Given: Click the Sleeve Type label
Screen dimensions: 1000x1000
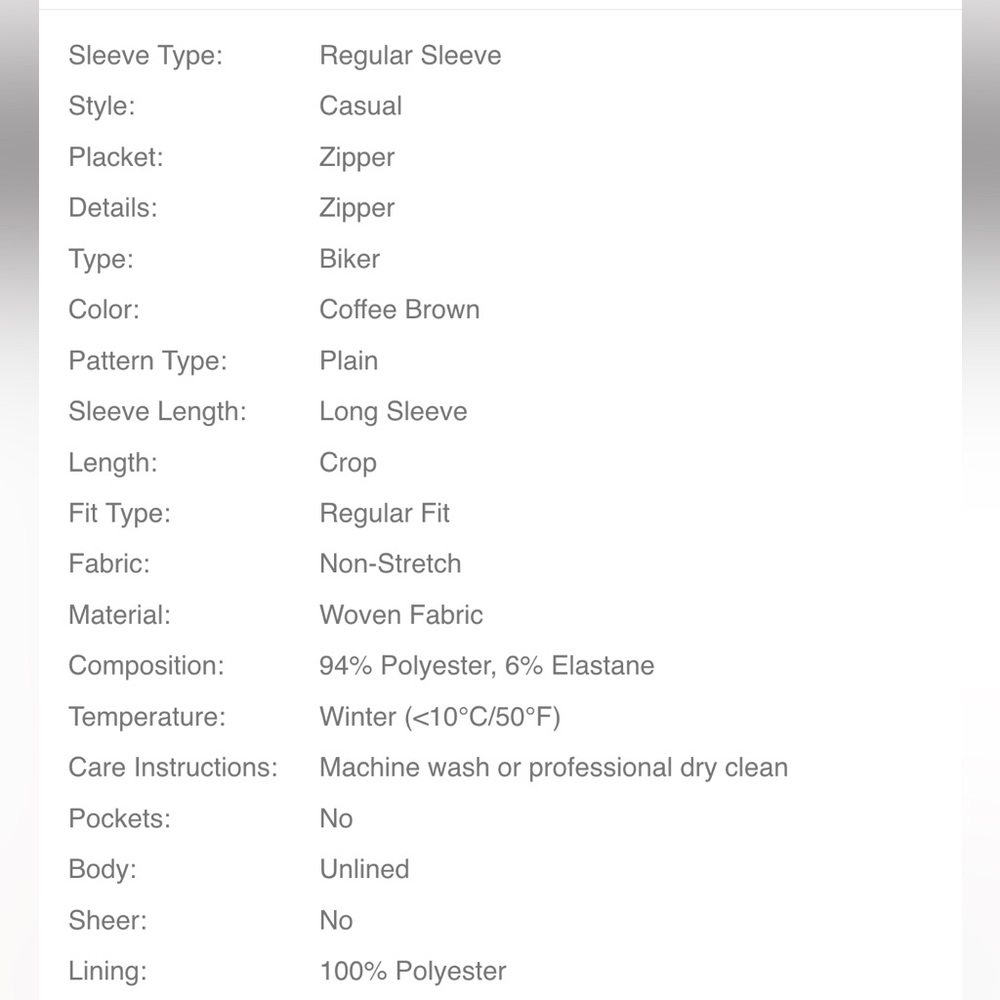Looking at the screenshot, I should (x=145, y=56).
